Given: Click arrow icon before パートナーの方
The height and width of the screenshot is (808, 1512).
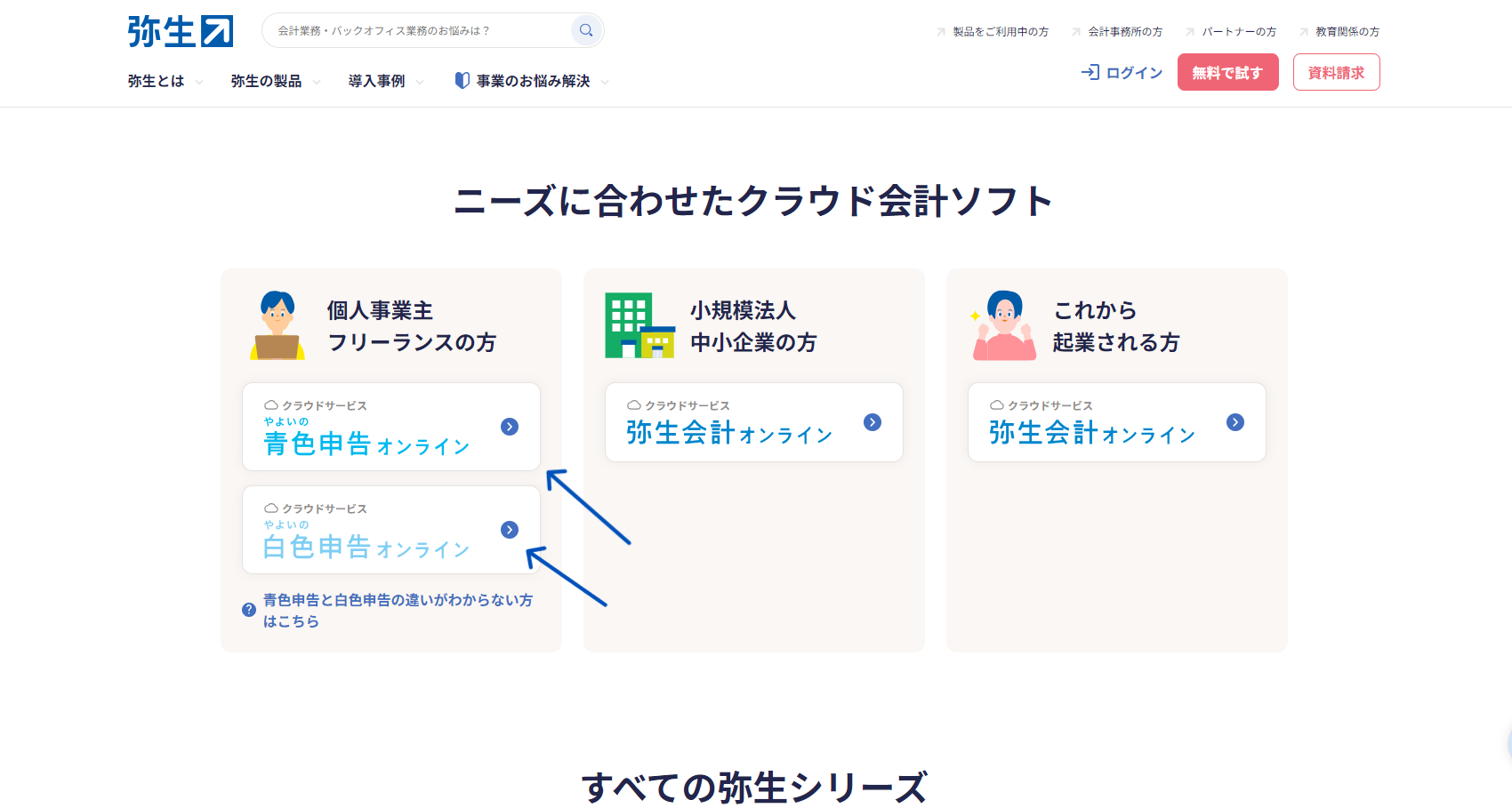Looking at the screenshot, I should (1190, 31).
